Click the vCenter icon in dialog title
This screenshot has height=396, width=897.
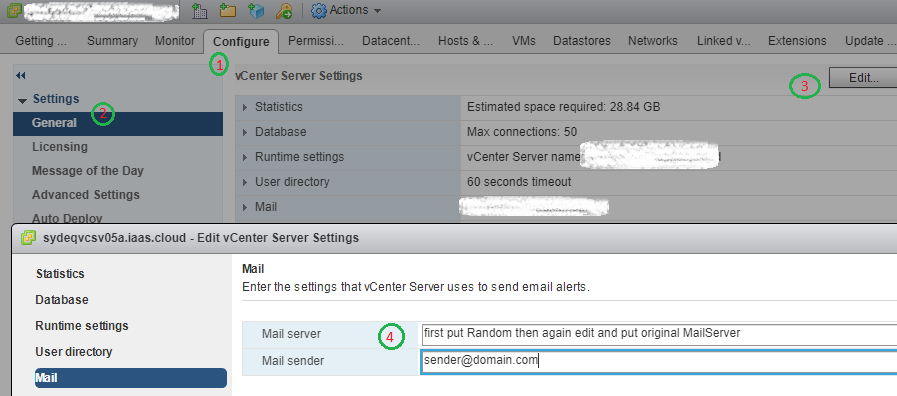tap(28, 237)
